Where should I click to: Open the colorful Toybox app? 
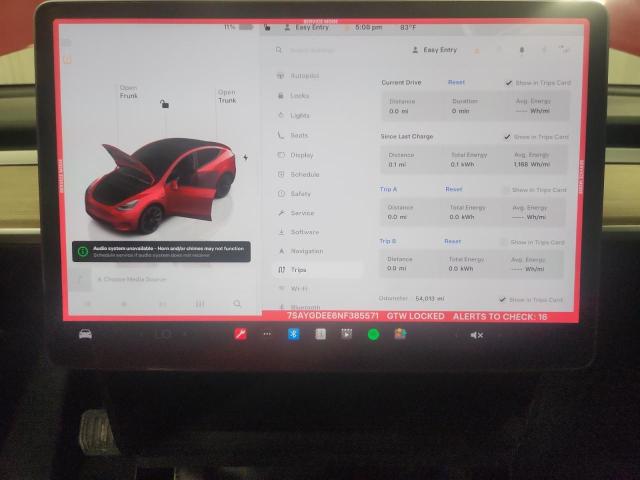pos(400,334)
